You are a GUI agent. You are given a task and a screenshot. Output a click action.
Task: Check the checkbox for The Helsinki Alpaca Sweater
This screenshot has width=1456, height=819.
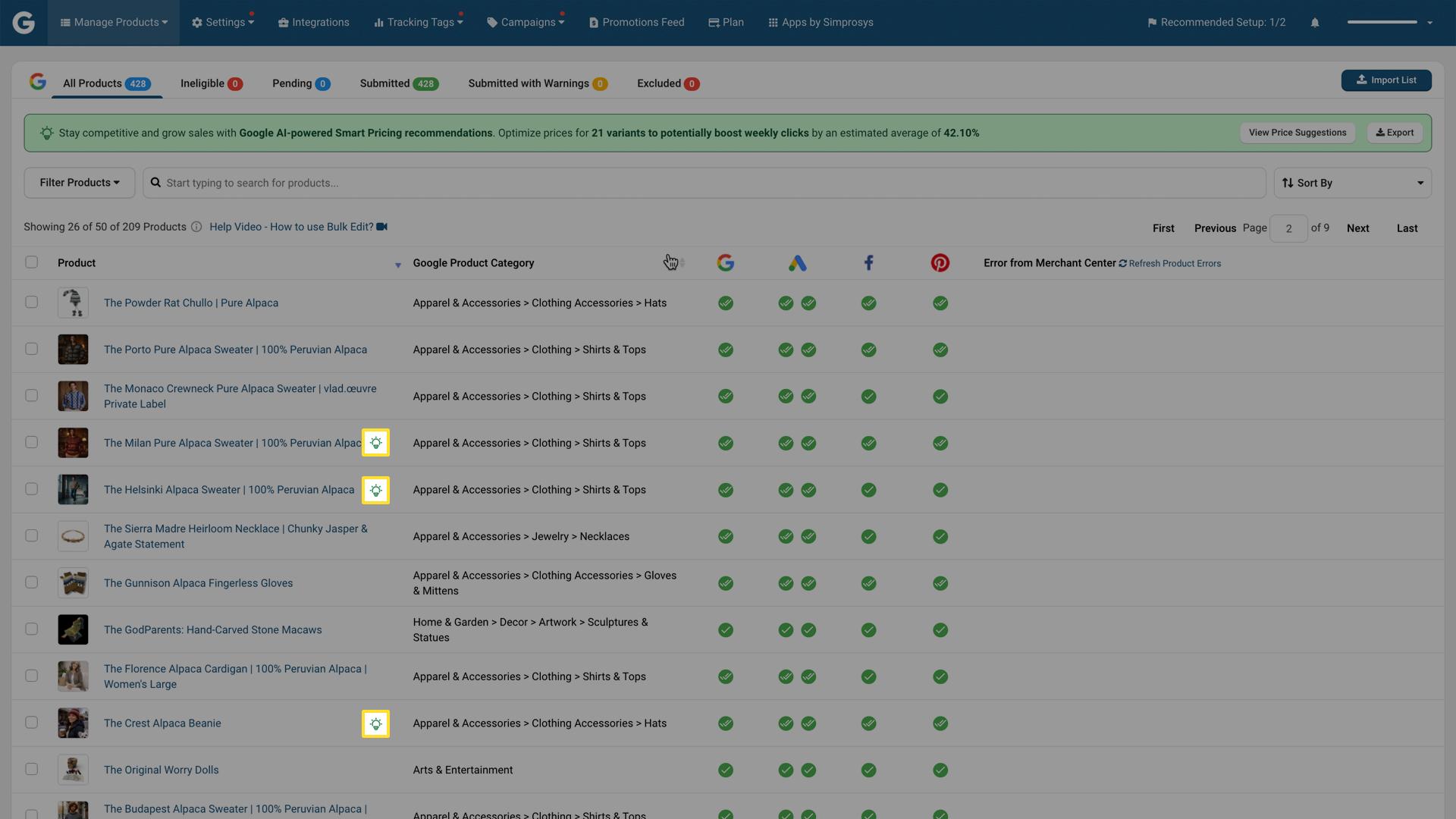pos(31,489)
